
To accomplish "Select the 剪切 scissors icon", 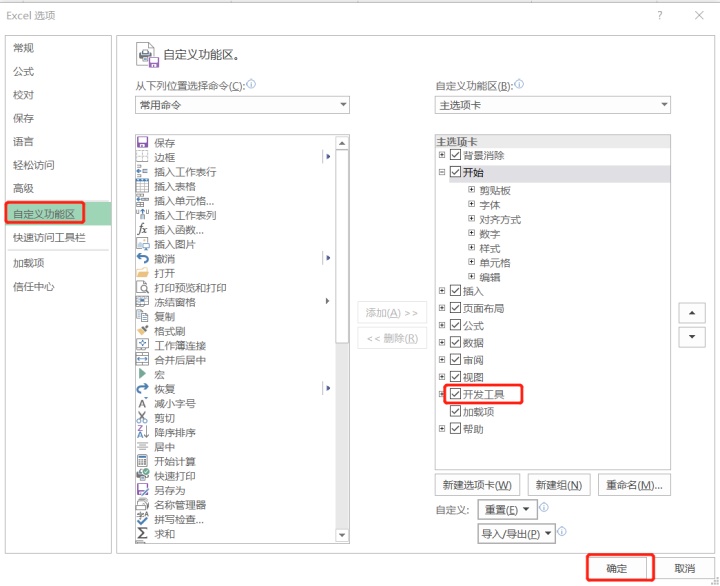I will (x=142, y=417).
